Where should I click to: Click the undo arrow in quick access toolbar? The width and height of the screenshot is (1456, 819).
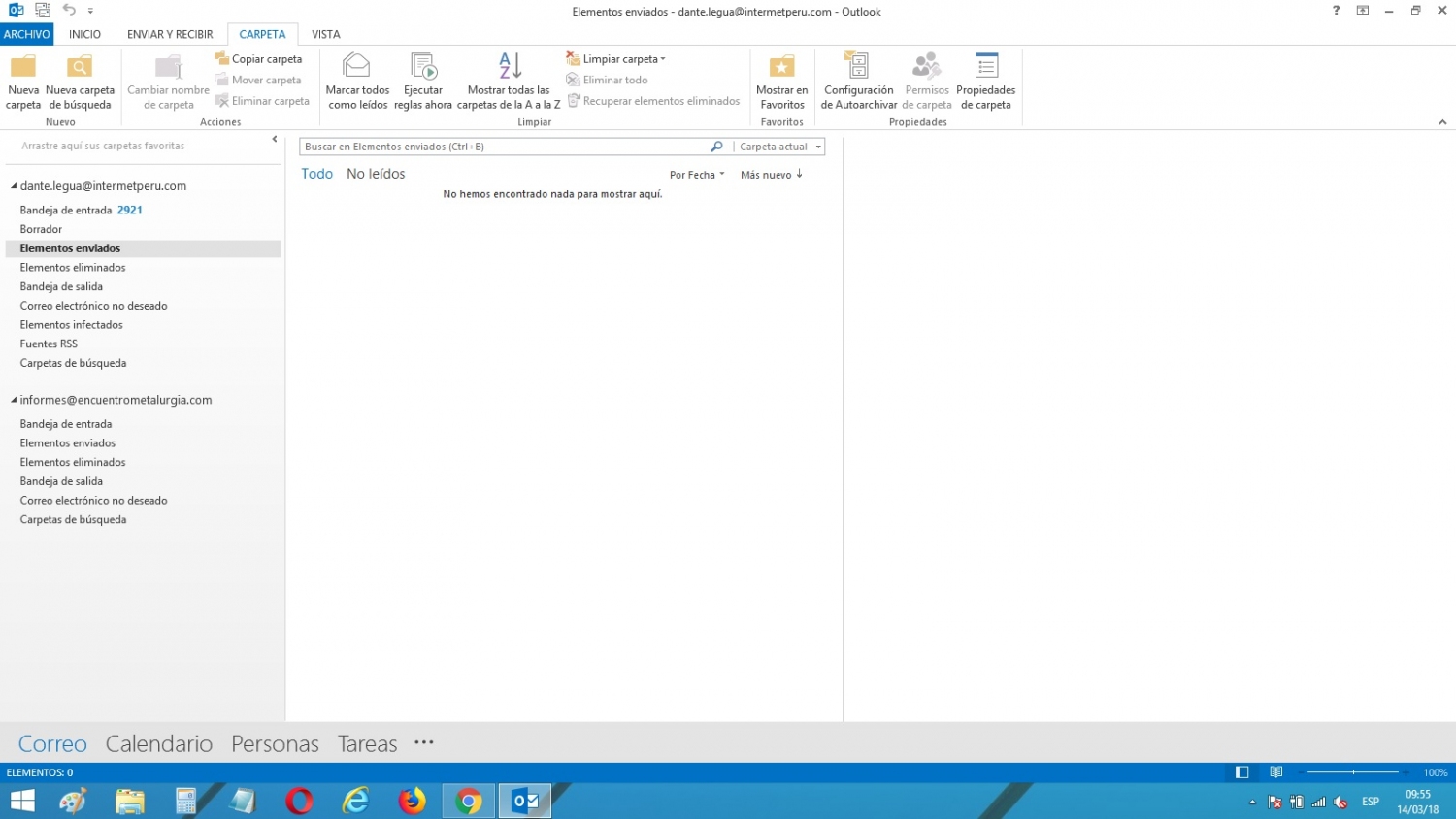point(69,10)
